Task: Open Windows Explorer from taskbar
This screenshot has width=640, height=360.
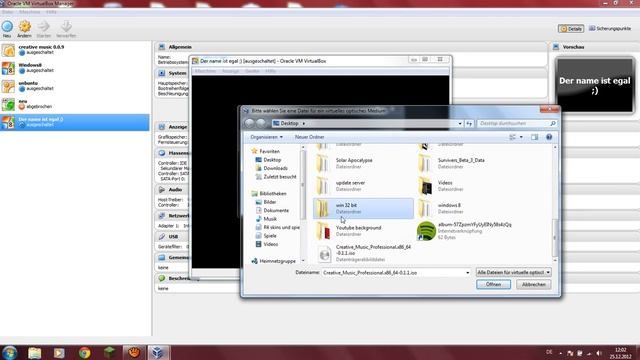Action: coord(35,353)
